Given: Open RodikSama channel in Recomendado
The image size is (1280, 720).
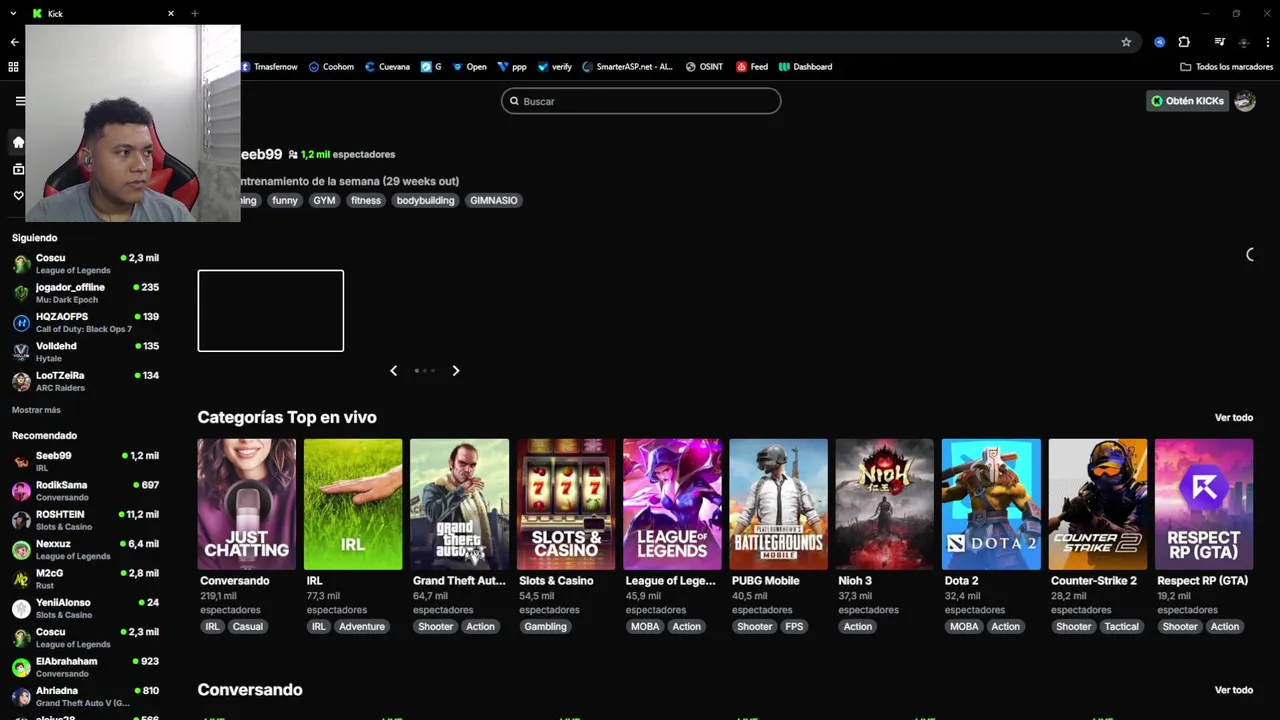Looking at the screenshot, I should click(x=86, y=491).
